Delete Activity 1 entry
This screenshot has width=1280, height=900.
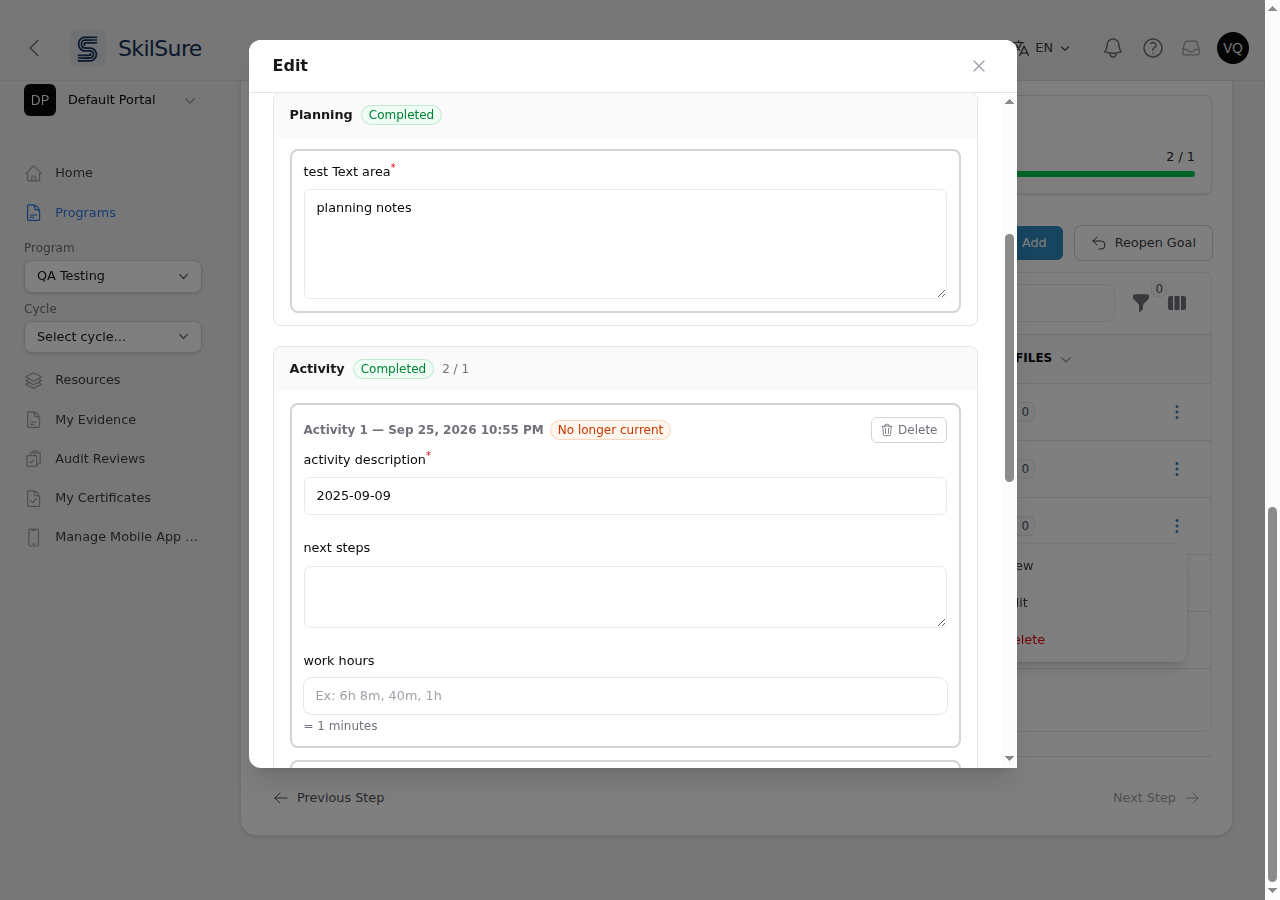[909, 430]
